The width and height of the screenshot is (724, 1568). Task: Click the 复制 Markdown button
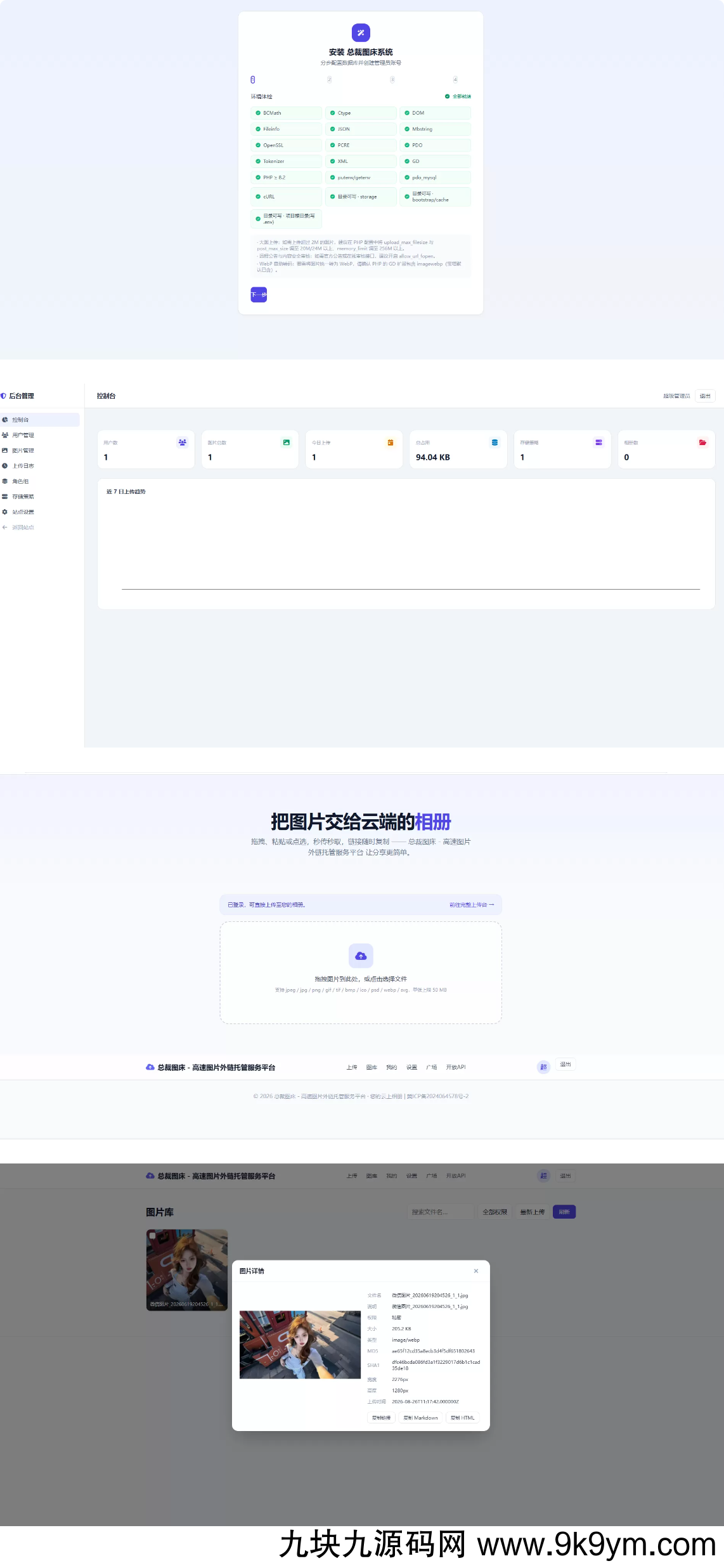(421, 1418)
